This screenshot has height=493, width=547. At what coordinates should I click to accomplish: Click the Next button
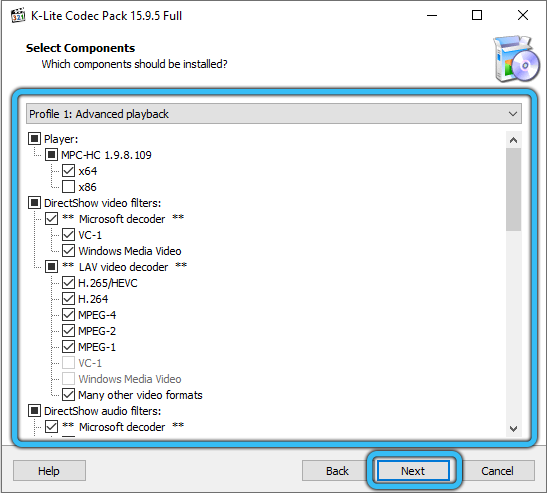[413, 471]
